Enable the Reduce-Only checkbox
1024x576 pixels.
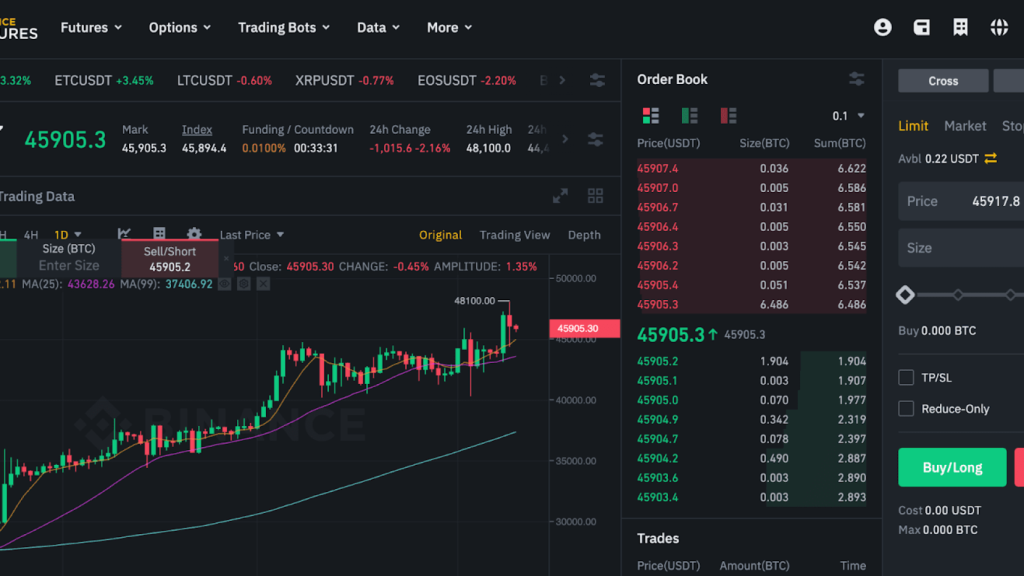coord(906,408)
